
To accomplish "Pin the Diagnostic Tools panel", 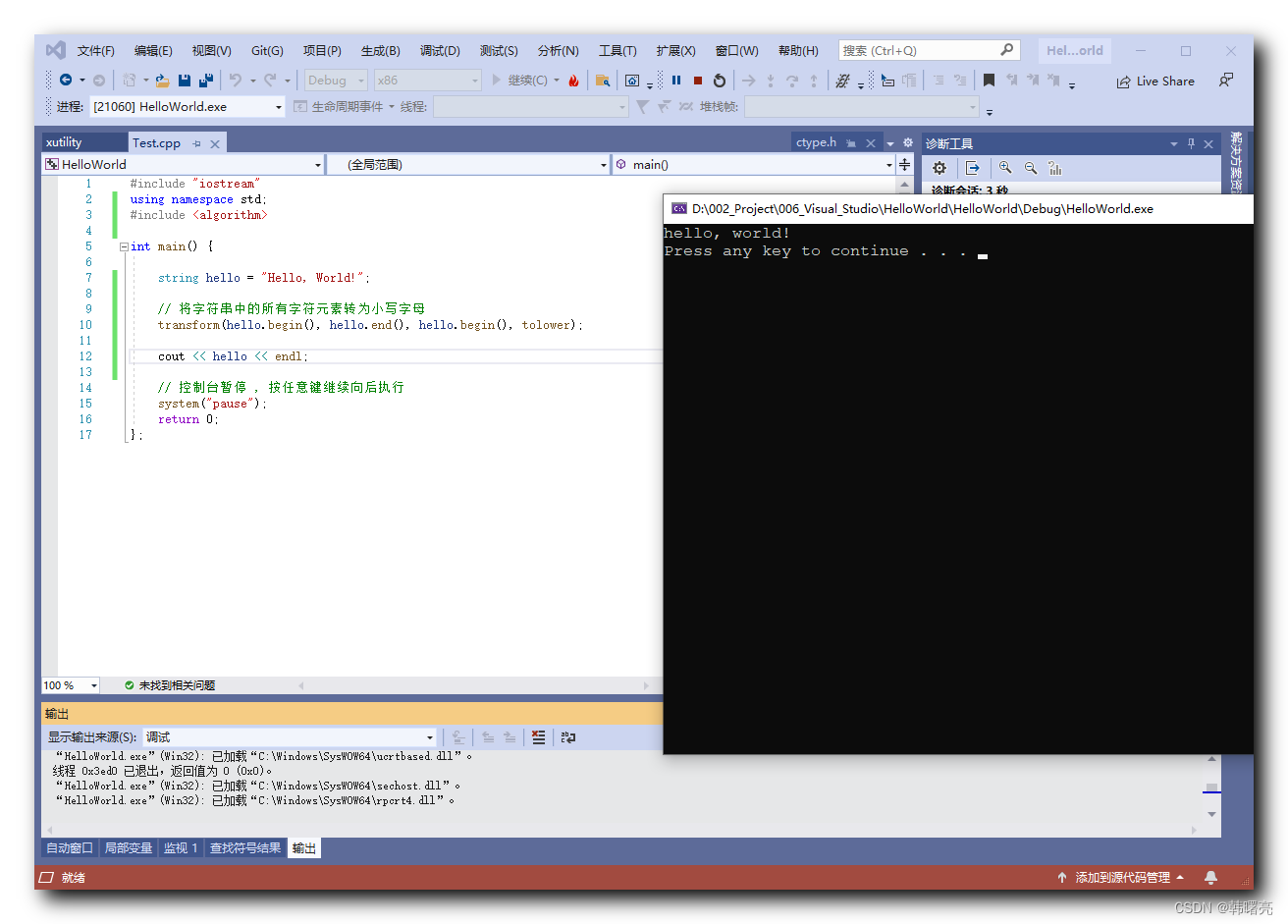I will 1190,142.
